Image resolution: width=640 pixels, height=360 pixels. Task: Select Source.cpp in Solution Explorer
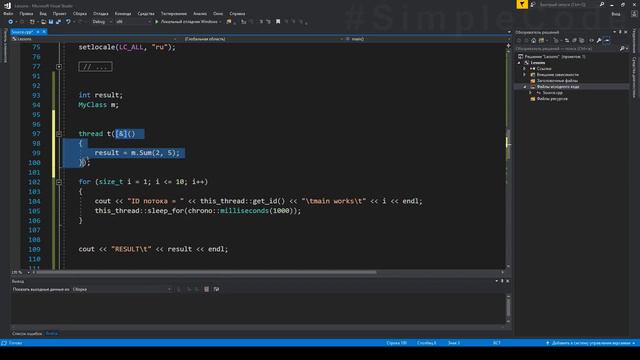point(552,93)
